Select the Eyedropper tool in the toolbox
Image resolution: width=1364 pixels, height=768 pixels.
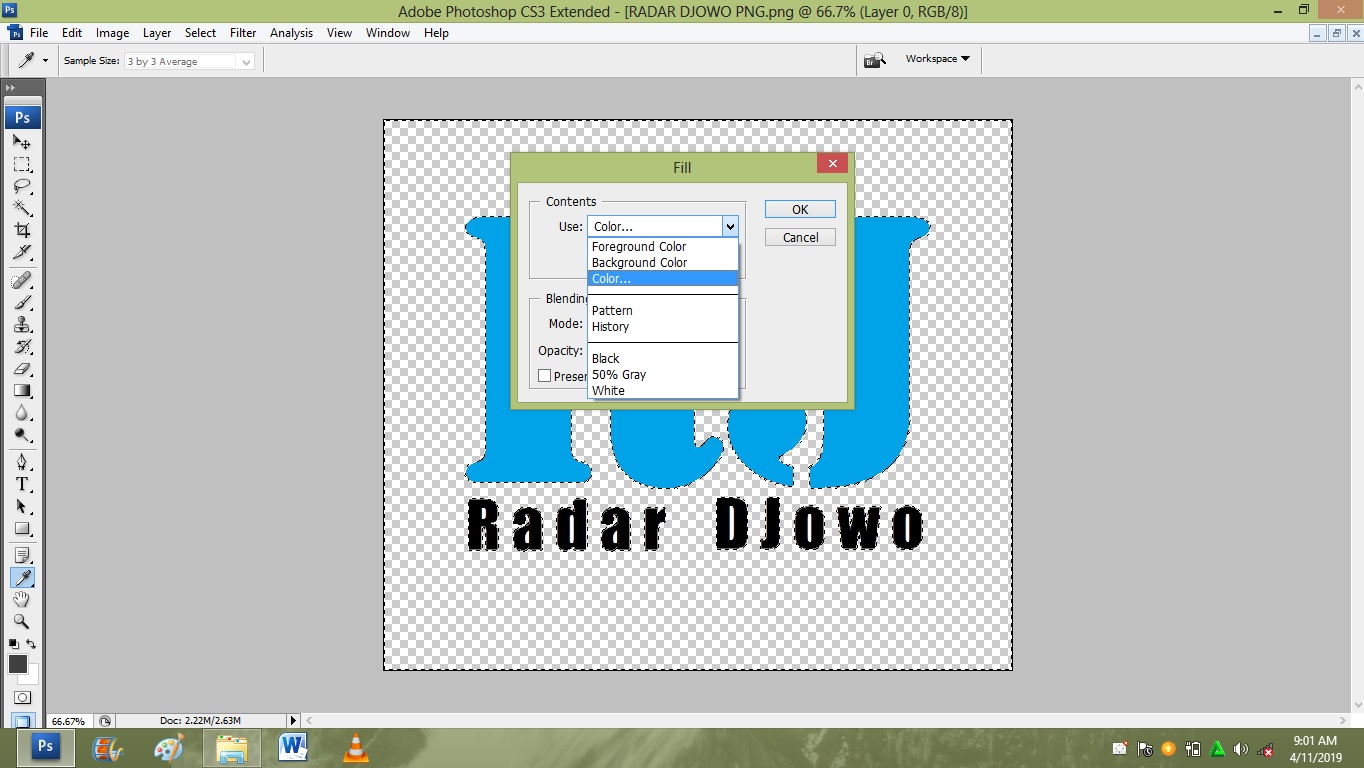pos(22,577)
